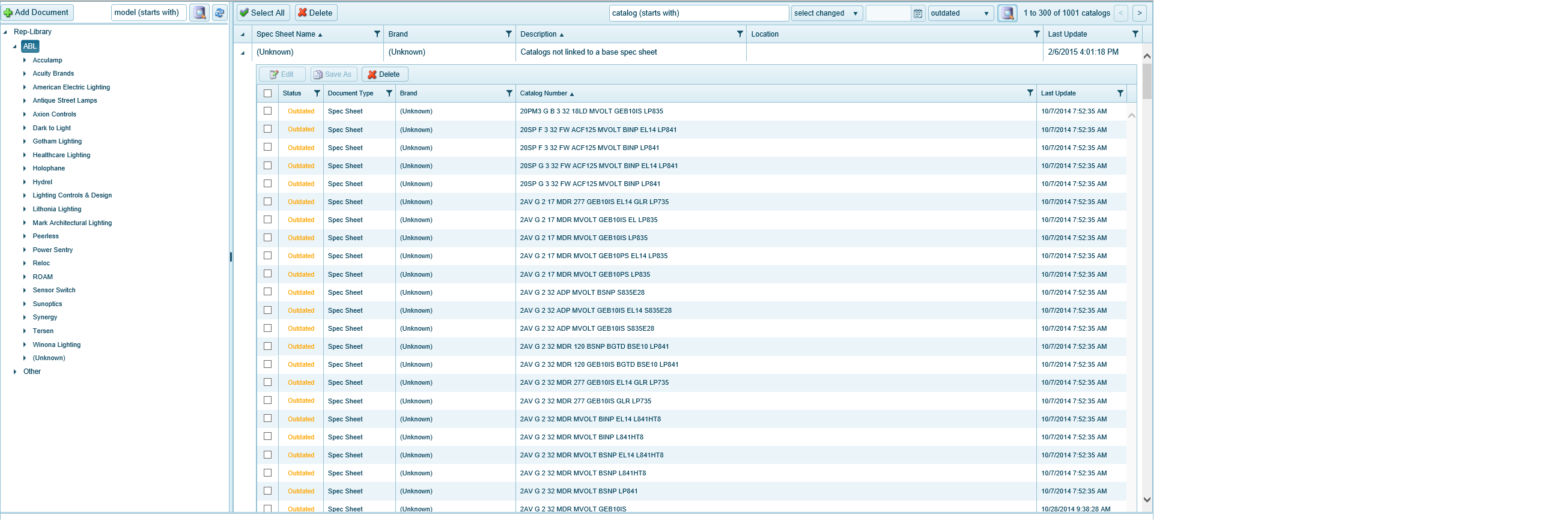
Task: Open filter for Document Type column
Action: pyautogui.click(x=389, y=94)
